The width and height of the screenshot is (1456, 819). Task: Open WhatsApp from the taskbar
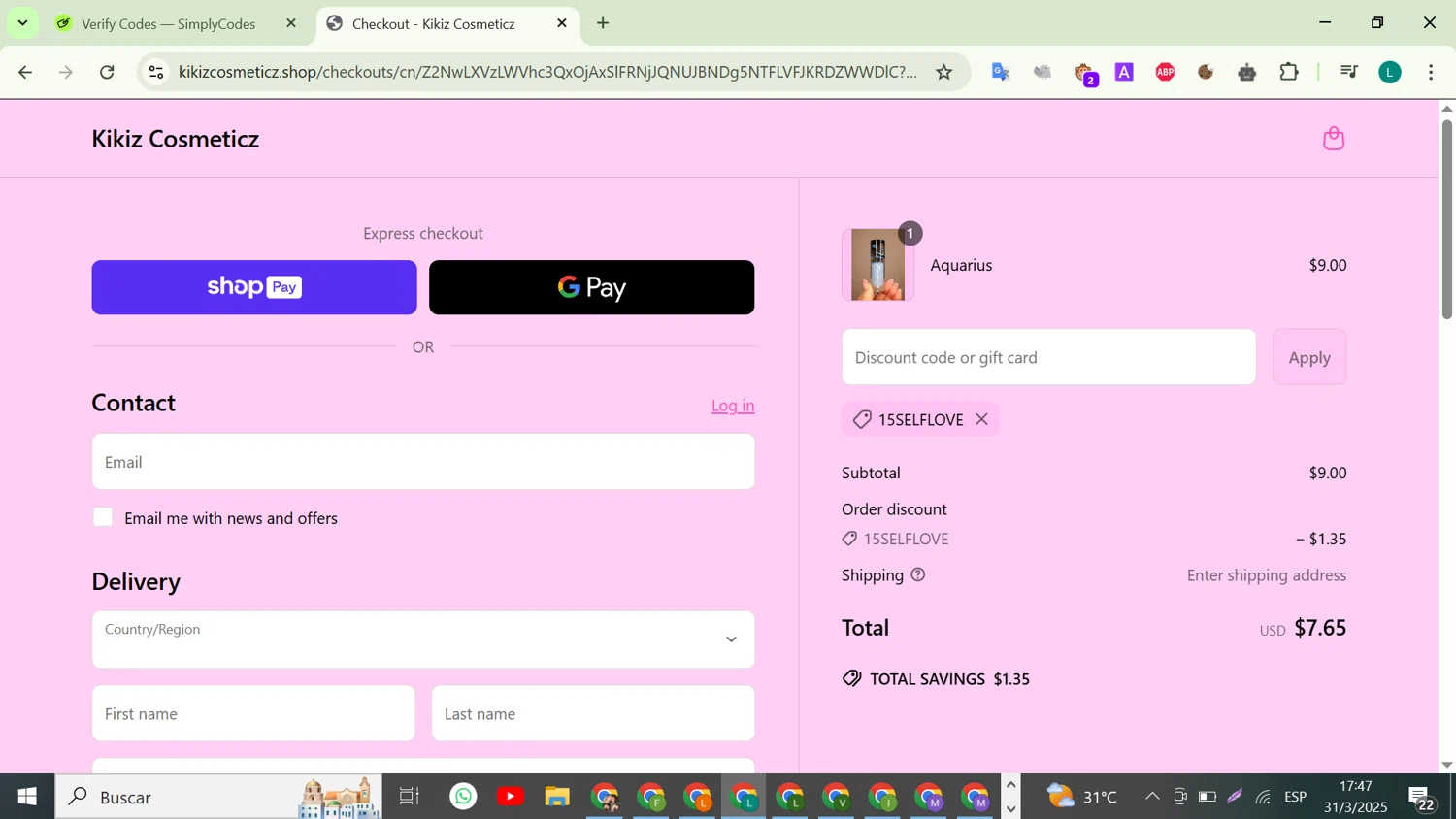[464, 797]
